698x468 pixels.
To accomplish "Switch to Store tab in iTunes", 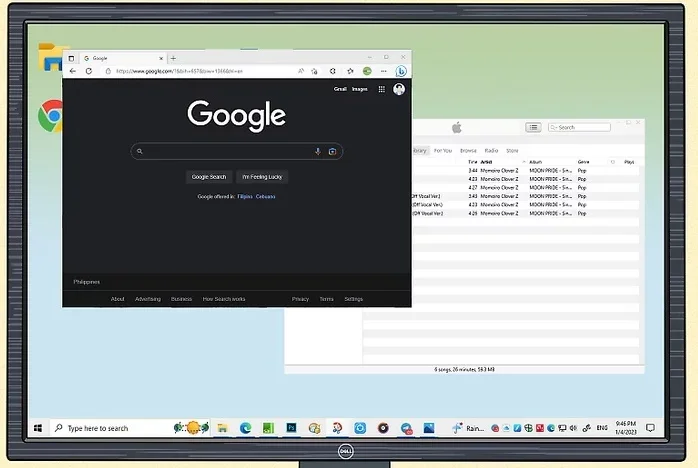I will click(x=512, y=151).
